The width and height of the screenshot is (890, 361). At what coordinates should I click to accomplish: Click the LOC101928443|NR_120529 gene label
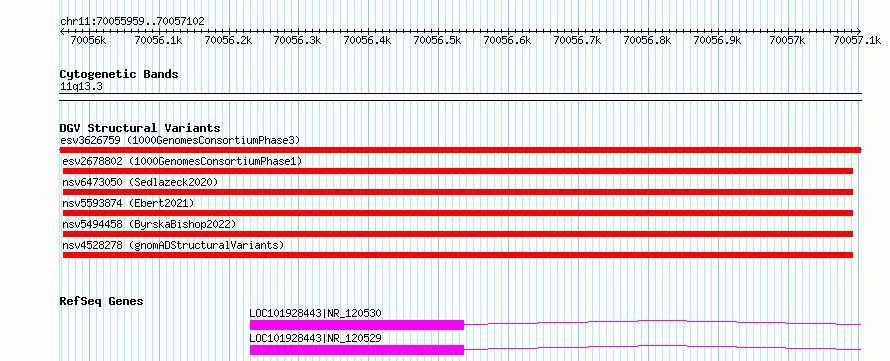pyautogui.click(x=316, y=338)
